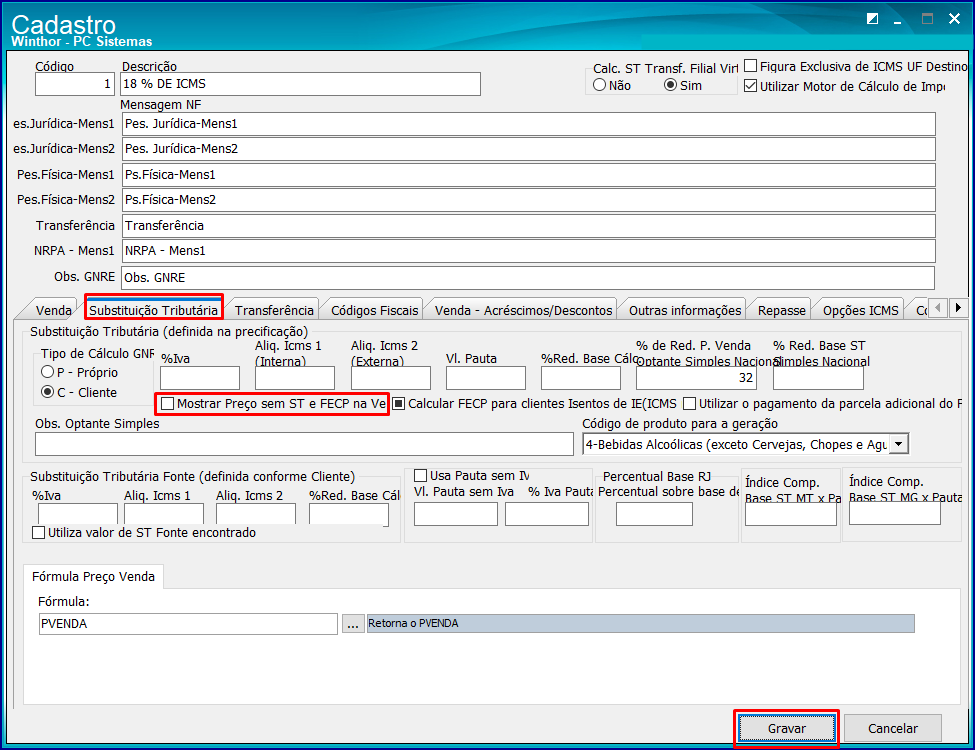Switch to the Venda tab

(x=53, y=310)
